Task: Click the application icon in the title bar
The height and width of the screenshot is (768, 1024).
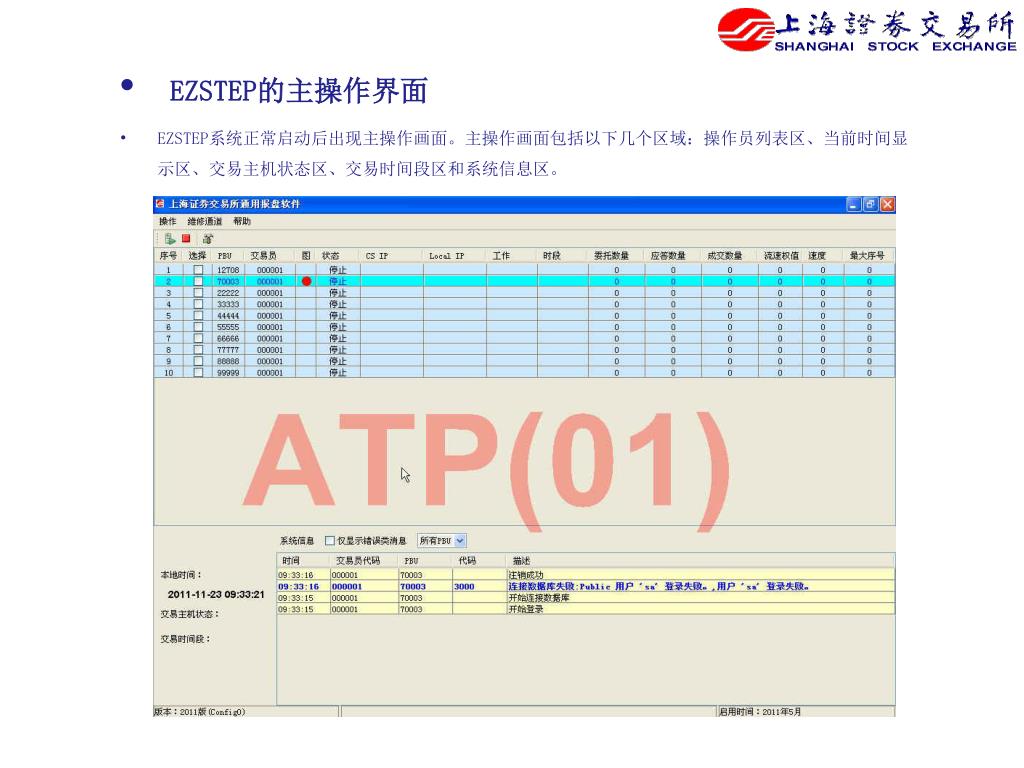Action: 161,204
